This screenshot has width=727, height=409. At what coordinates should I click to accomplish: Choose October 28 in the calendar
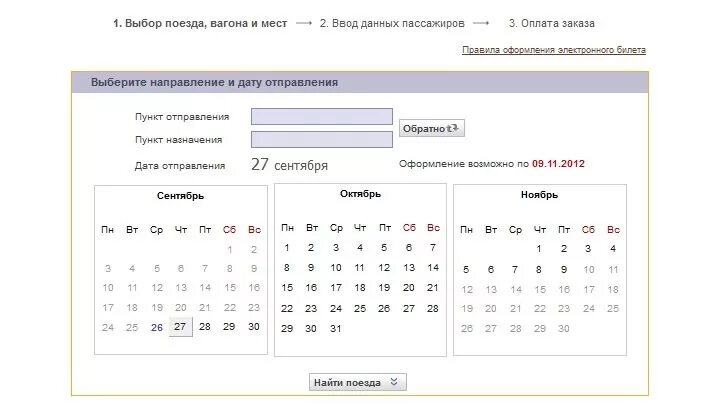tap(433, 308)
